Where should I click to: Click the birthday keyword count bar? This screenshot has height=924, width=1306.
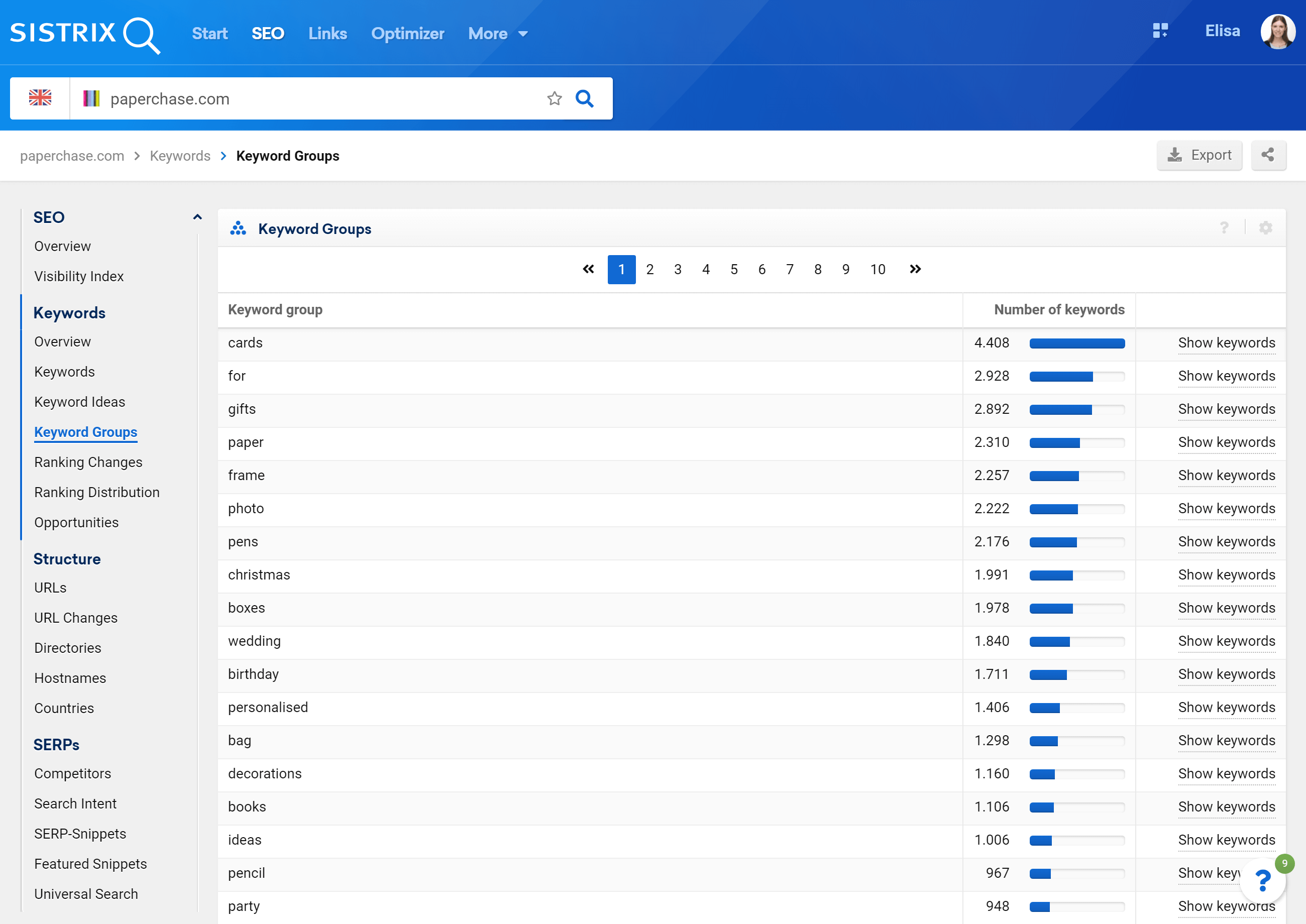(1076, 675)
